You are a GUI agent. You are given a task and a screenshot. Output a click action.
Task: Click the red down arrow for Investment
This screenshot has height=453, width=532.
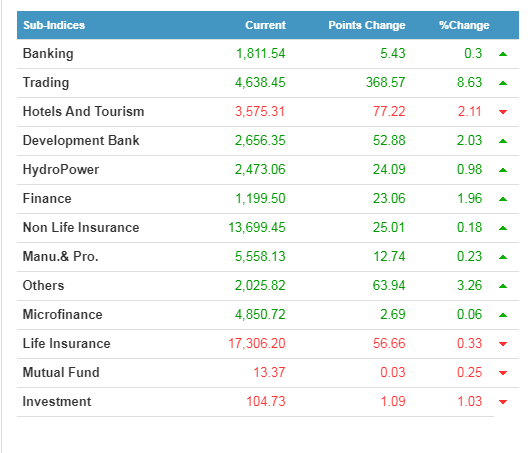(503, 402)
